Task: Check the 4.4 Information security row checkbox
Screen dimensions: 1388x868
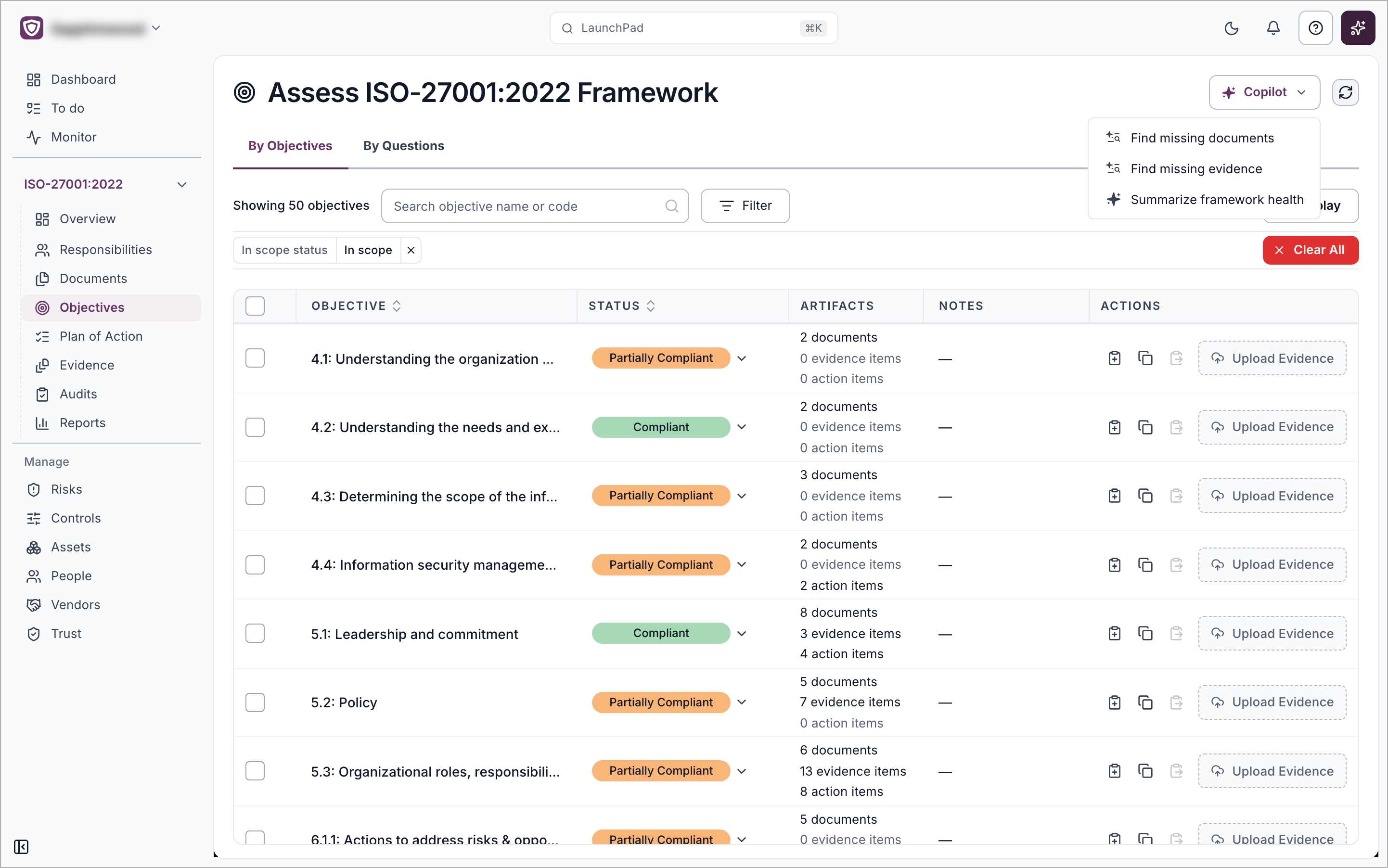Action: coord(255,565)
